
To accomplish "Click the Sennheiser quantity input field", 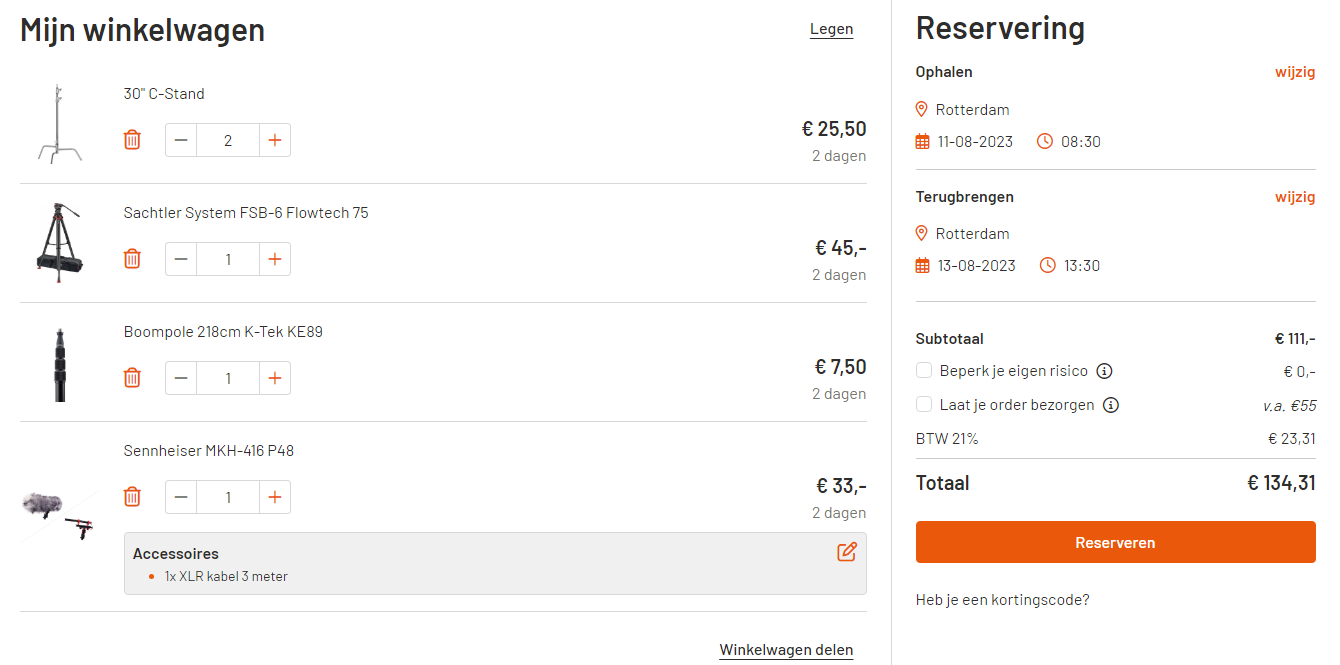I will [x=228, y=497].
